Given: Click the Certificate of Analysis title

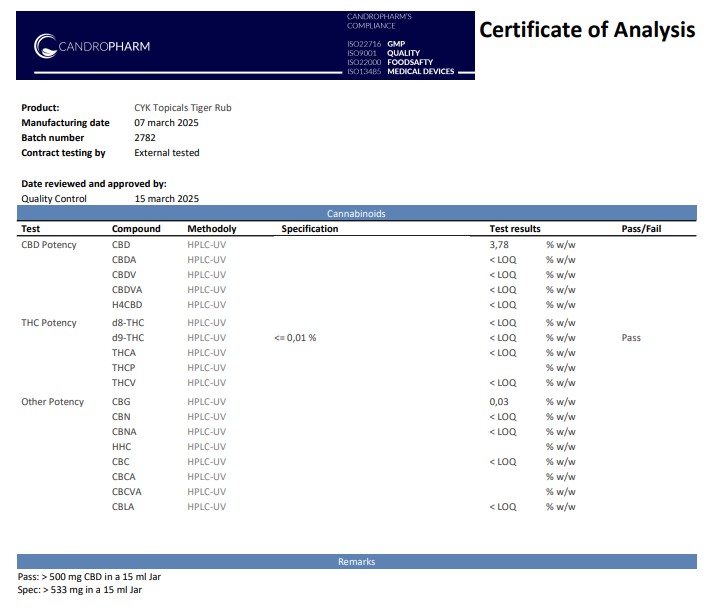Looking at the screenshot, I should [x=587, y=30].
